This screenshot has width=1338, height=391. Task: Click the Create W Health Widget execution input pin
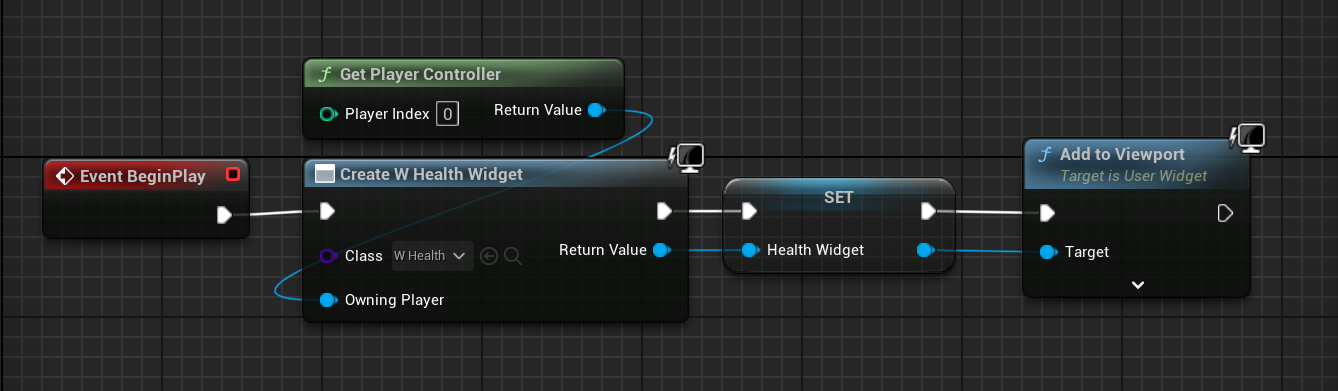coord(326,211)
